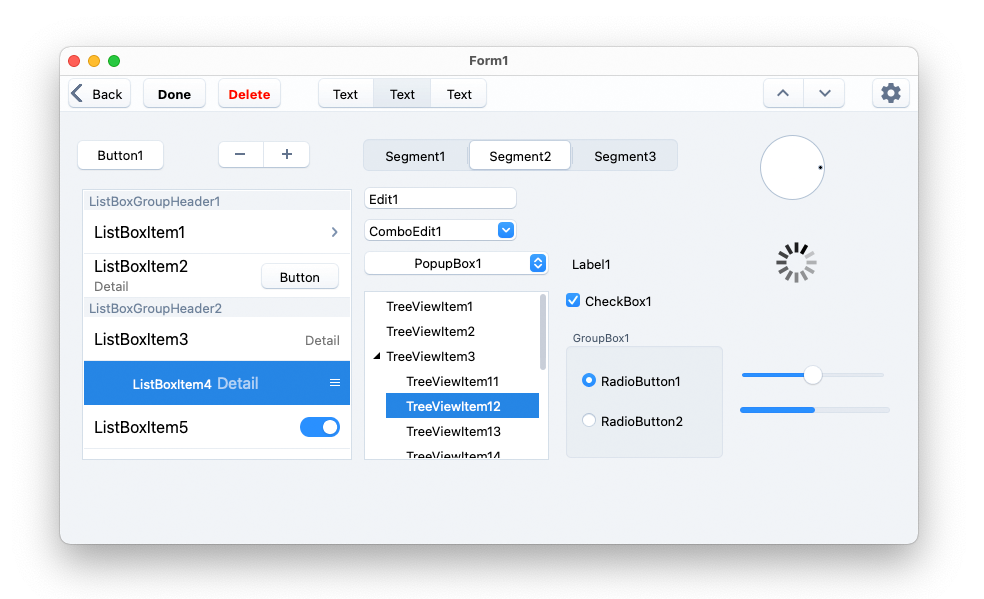Click the tree view vertical scrollbar

click(542, 332)
